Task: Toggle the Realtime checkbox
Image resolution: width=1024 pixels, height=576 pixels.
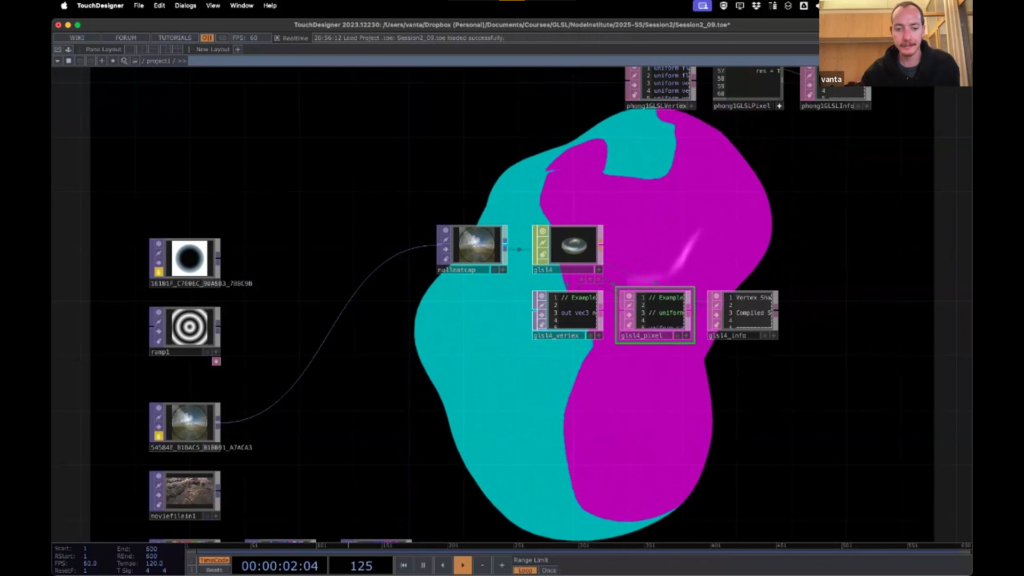Action: 278,38
